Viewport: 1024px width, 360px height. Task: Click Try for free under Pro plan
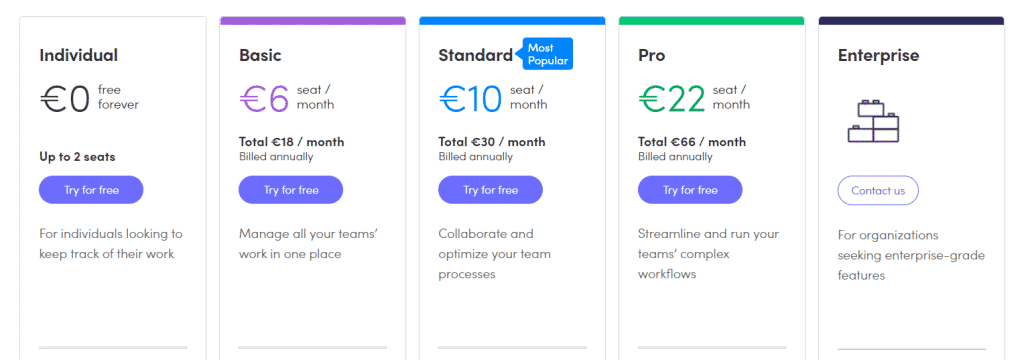coord(690,190)
